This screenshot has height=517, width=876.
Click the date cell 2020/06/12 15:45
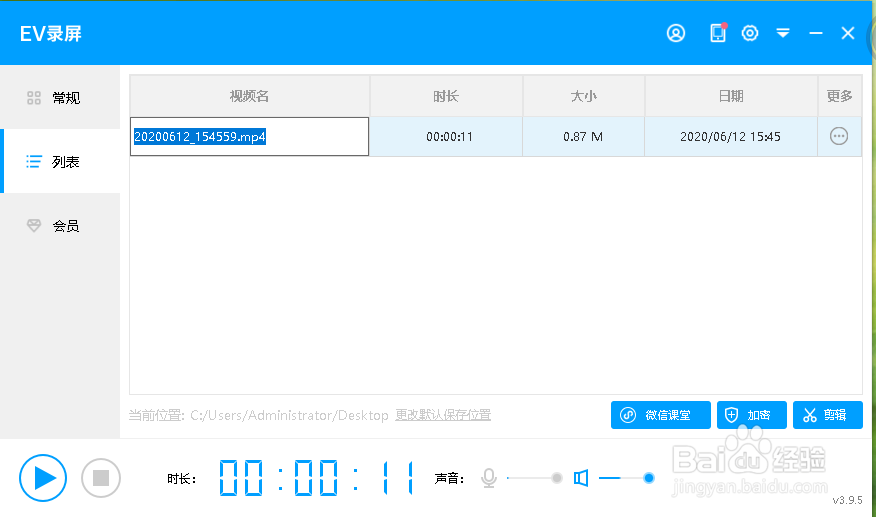(x=730, y=136)
